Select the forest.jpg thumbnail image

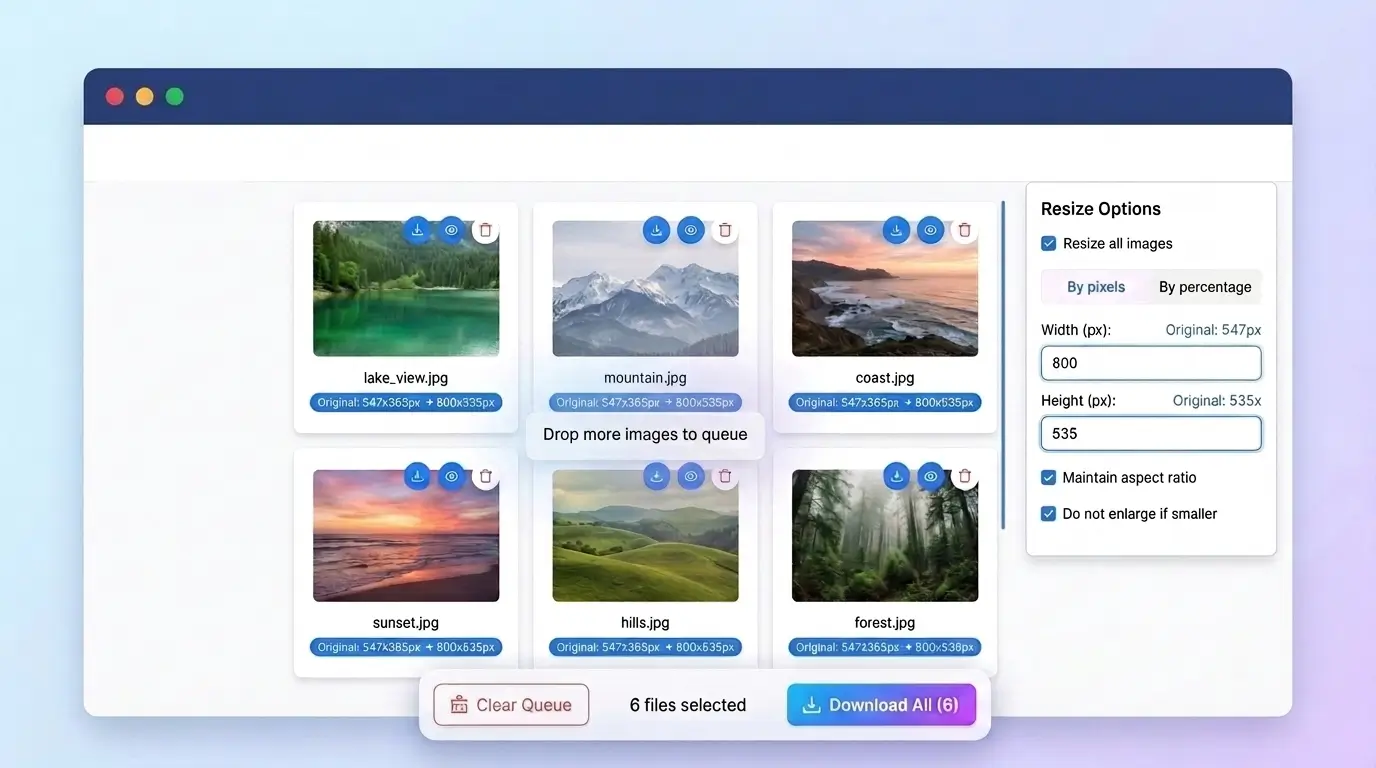point(885,536)
